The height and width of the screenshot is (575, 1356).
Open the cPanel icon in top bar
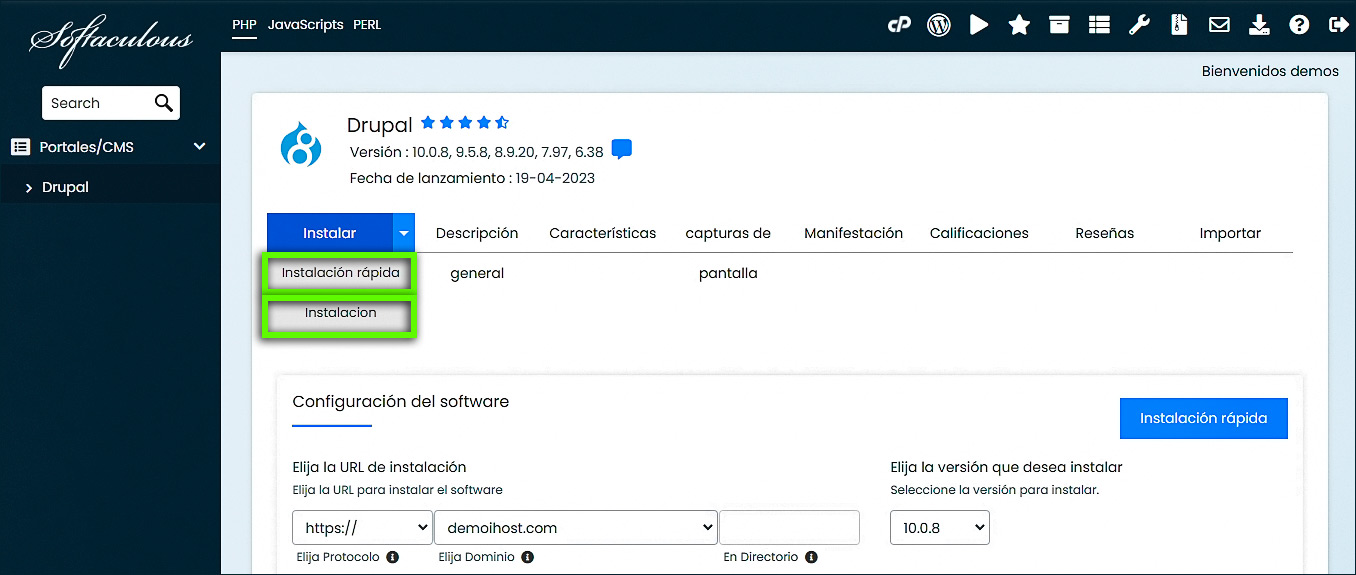pyautogui.click(x=899, y=25)
